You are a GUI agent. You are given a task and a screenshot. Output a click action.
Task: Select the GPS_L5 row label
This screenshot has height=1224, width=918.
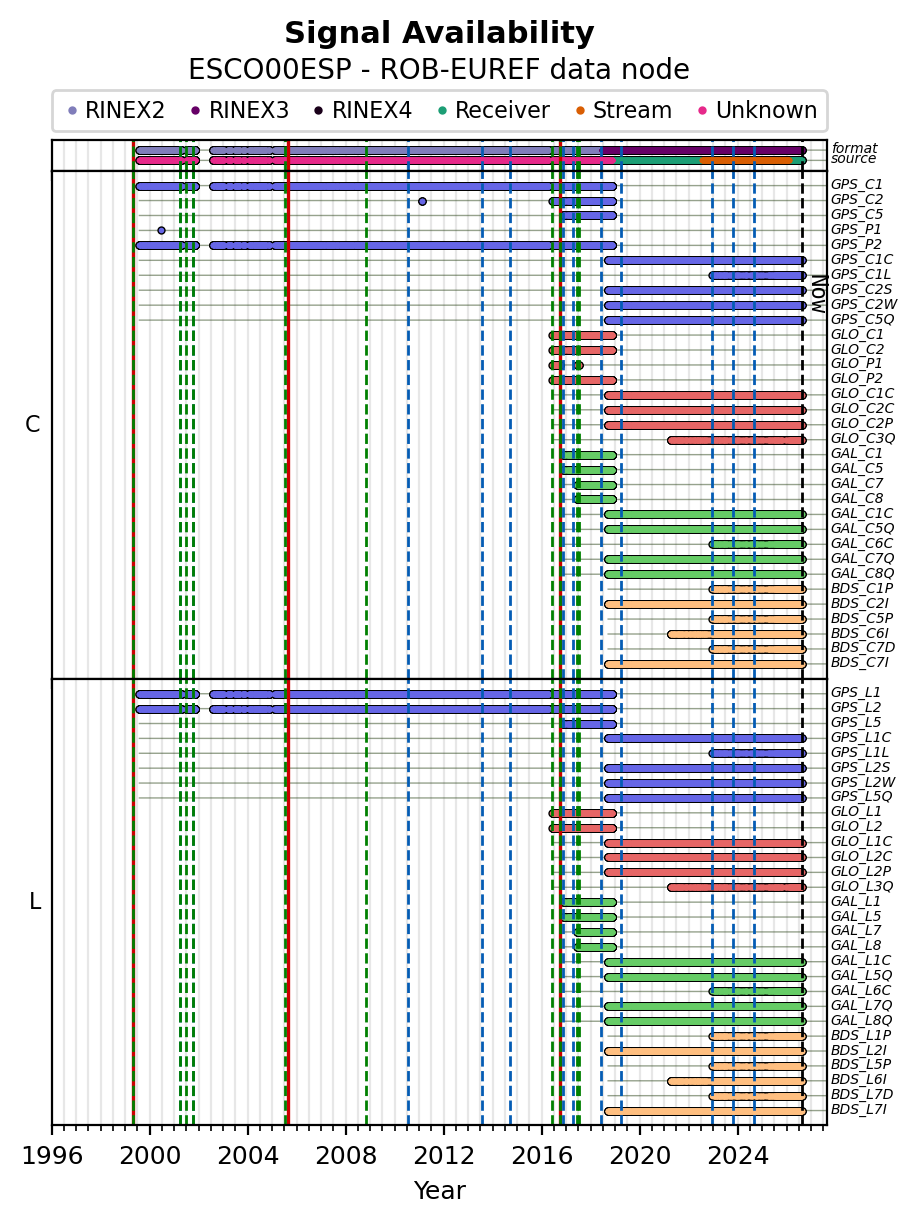click(856, 723)
